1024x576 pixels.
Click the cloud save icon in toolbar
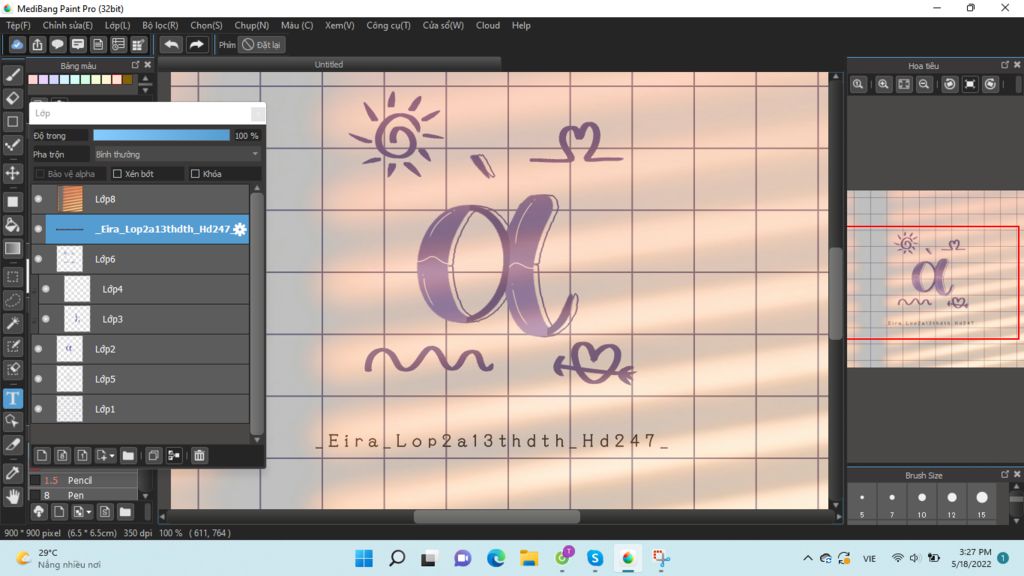pos(17,44)
